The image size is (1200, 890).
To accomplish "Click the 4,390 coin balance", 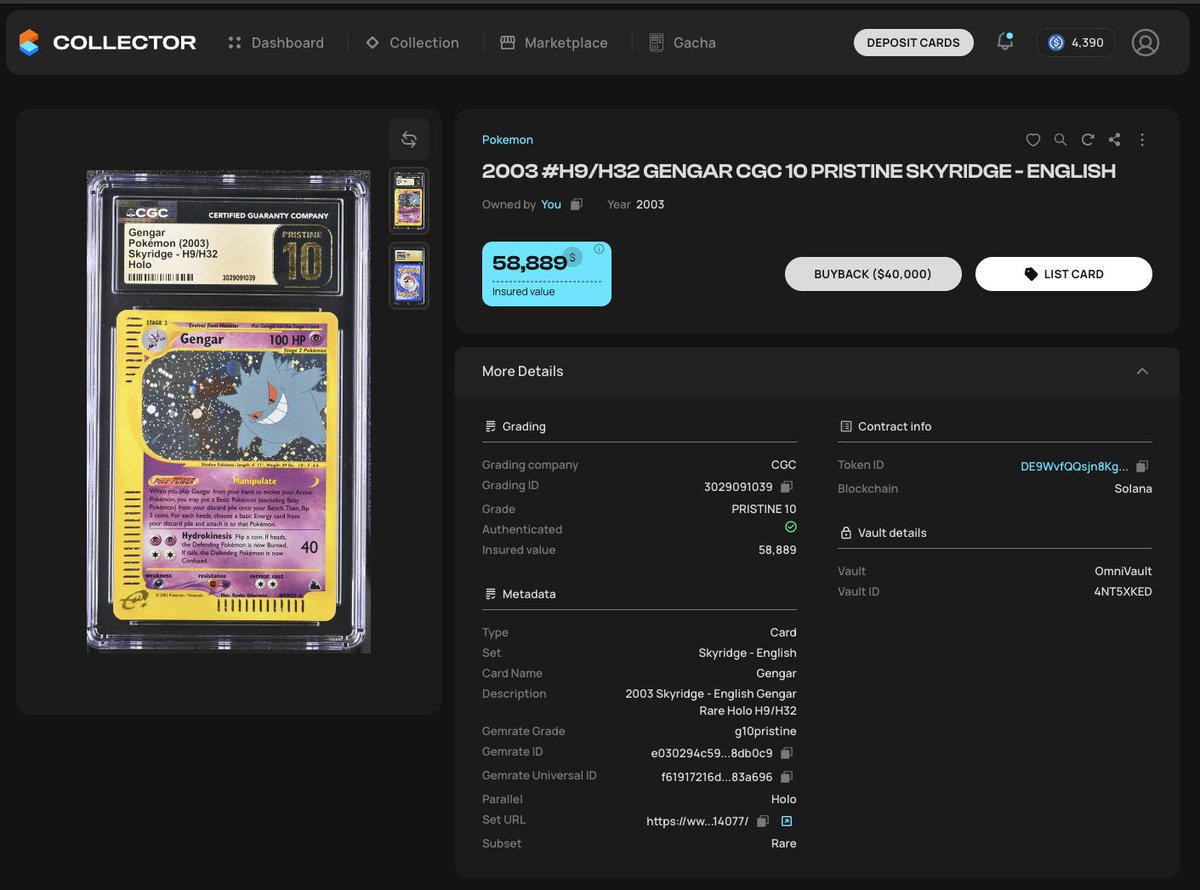I will tap(1075, 42).
